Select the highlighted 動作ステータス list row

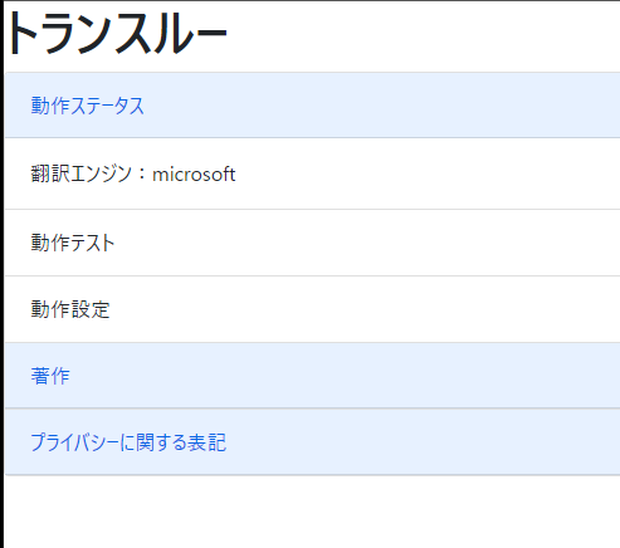tap(312, 105)
